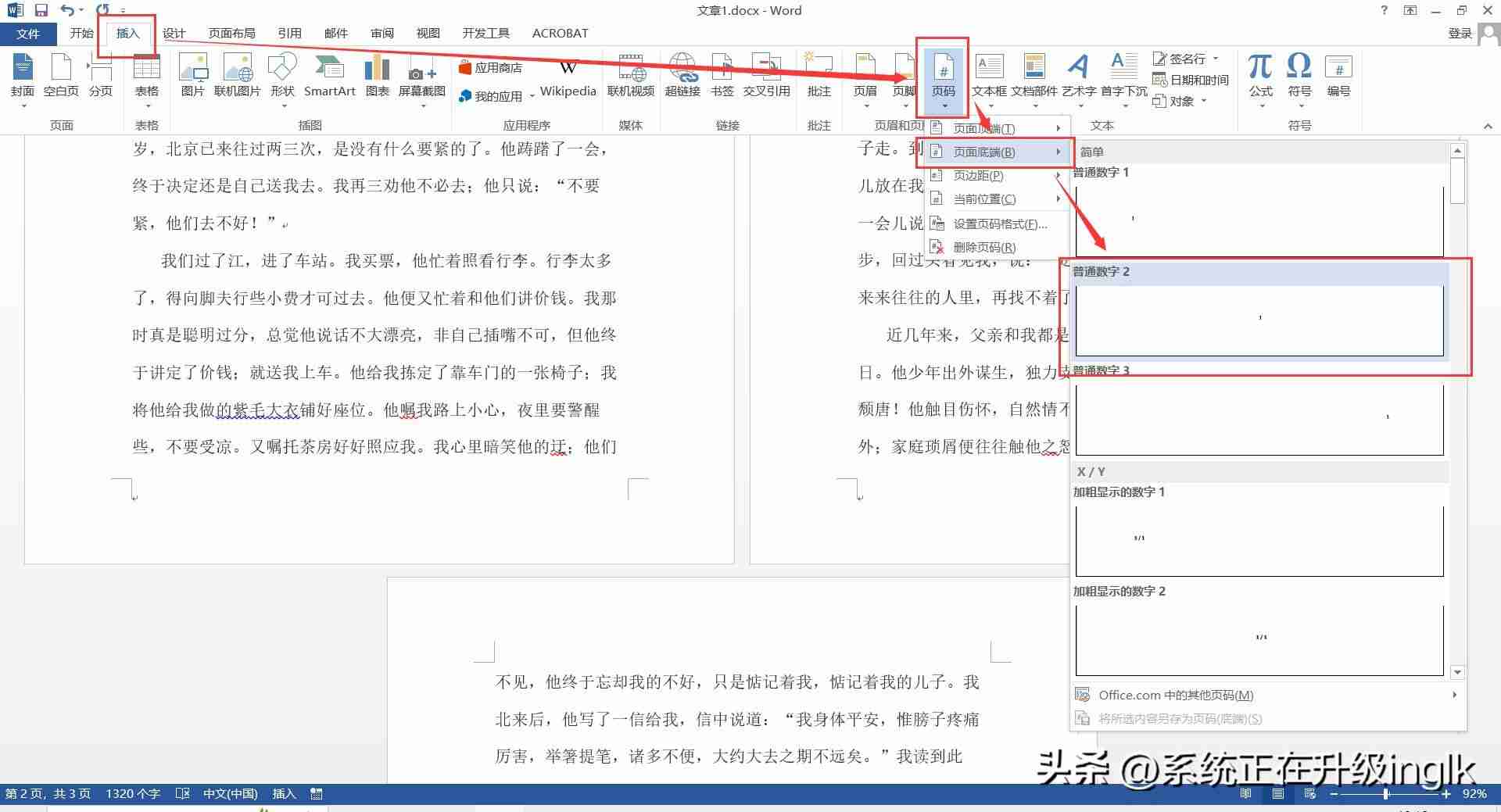Click the zoom slider handle

tap(1386, 793)
